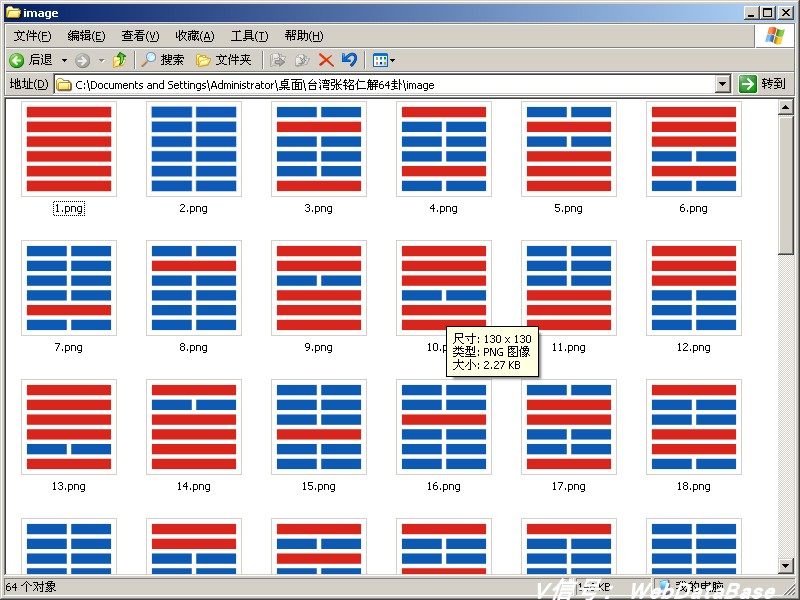Open the Back history dropdown arrow

[x=64, y=60]
